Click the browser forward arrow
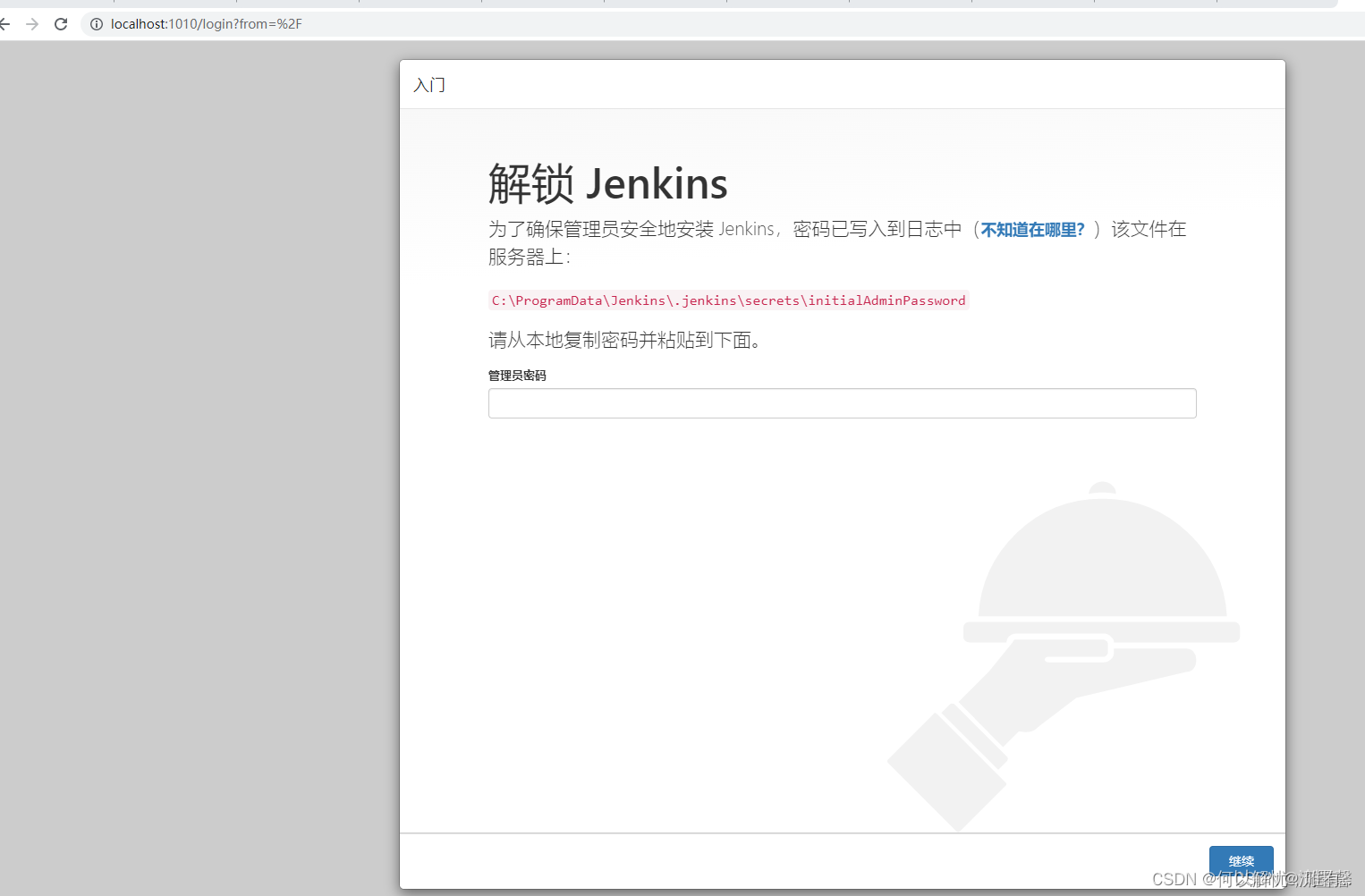The height and width of the screenshot is (896, 1365). tap(32, 24)
